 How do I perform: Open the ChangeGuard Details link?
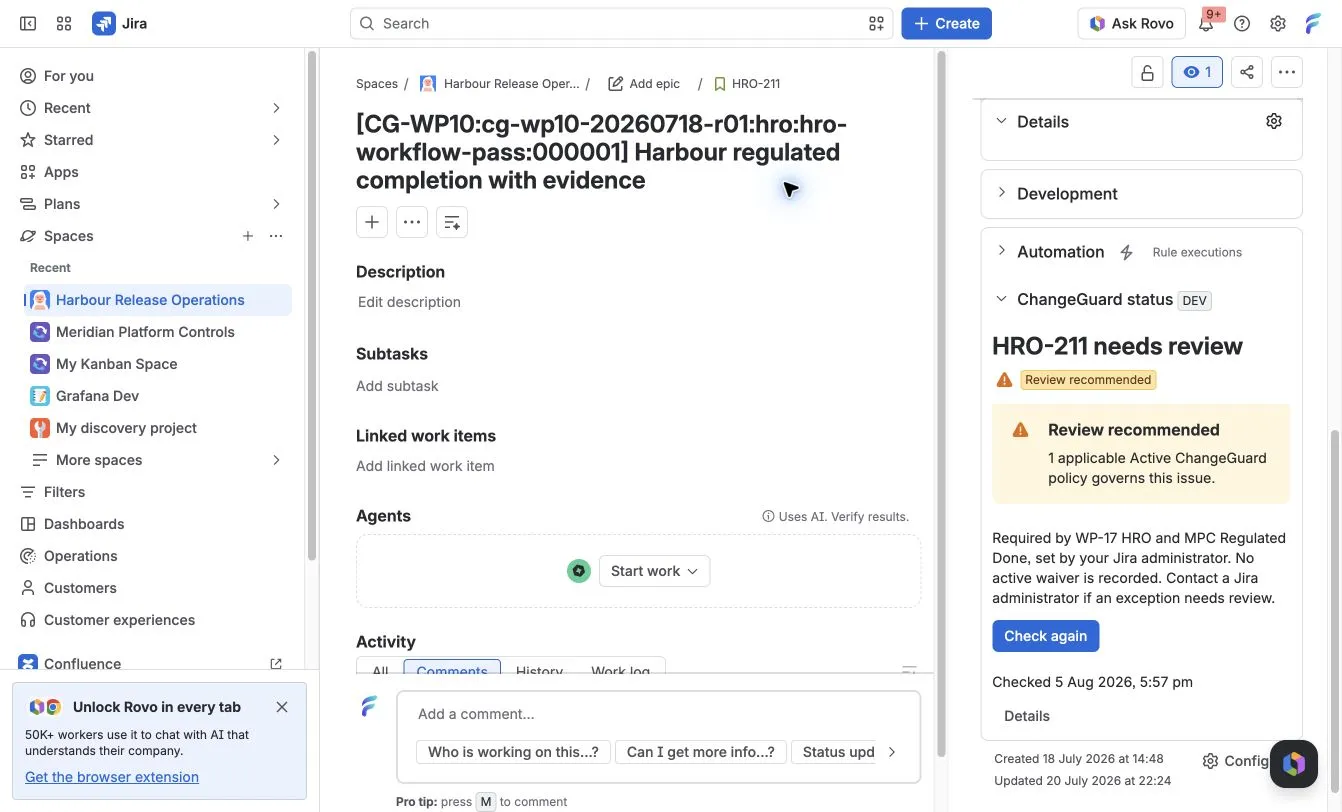1026,716
